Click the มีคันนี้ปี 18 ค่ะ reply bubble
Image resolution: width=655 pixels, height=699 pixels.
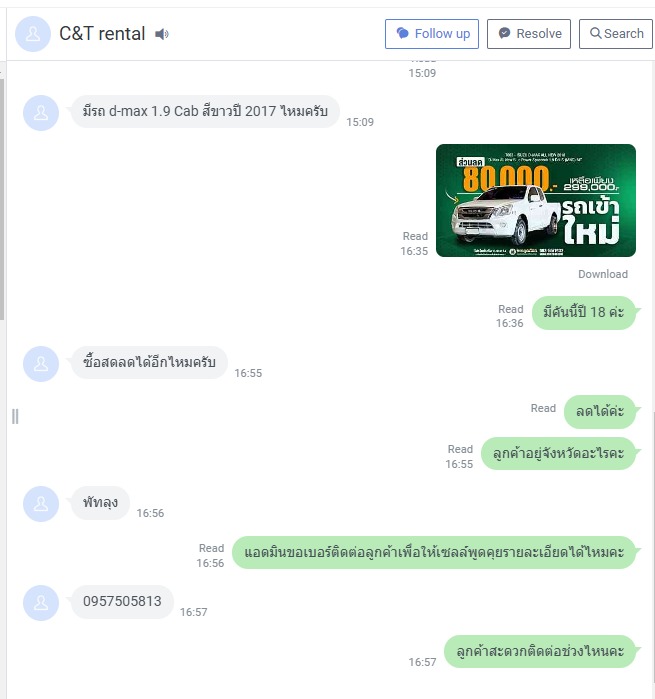point(584,312)
